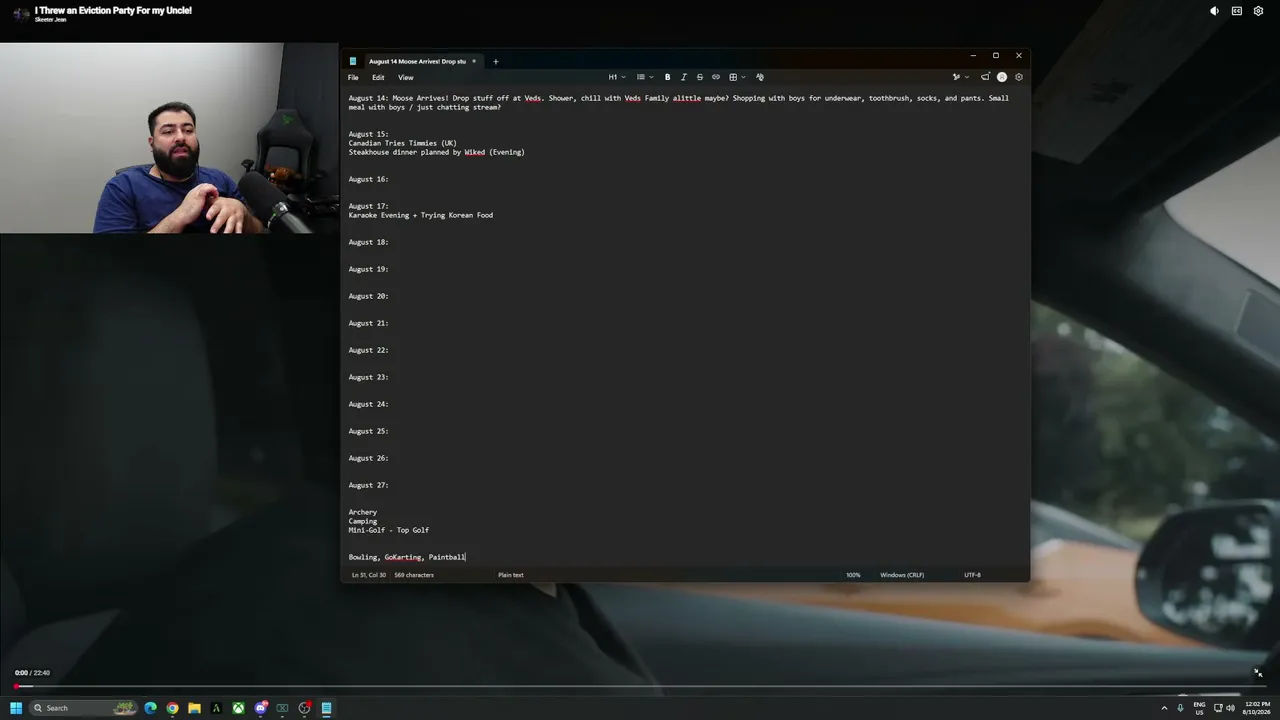Open the Copilot rewrite dropdown in Notepad
The width and height of the screenshot is (1280, 720).
click(961, 77)
